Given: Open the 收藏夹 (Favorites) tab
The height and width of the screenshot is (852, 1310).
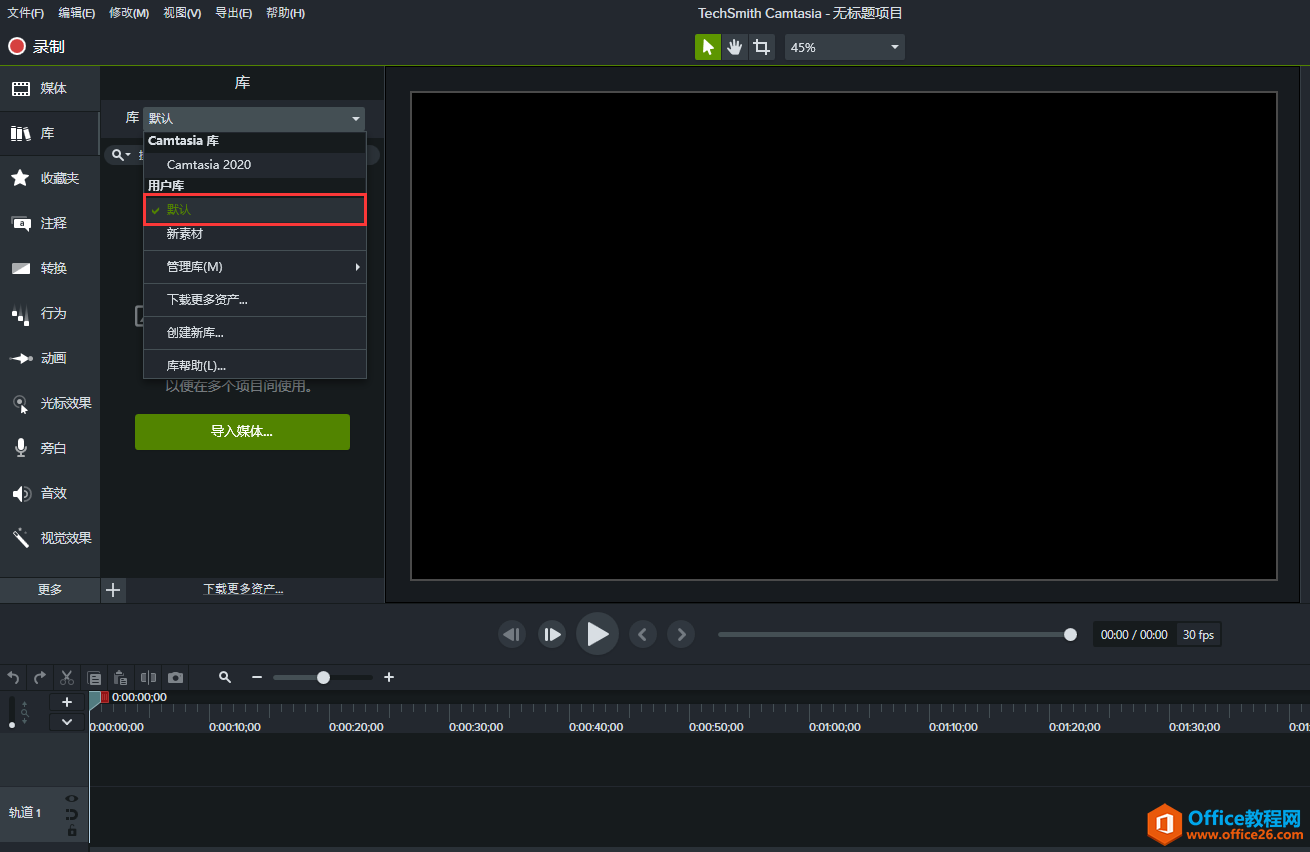Looking at the screenshot, I should [x=49, y=178].
